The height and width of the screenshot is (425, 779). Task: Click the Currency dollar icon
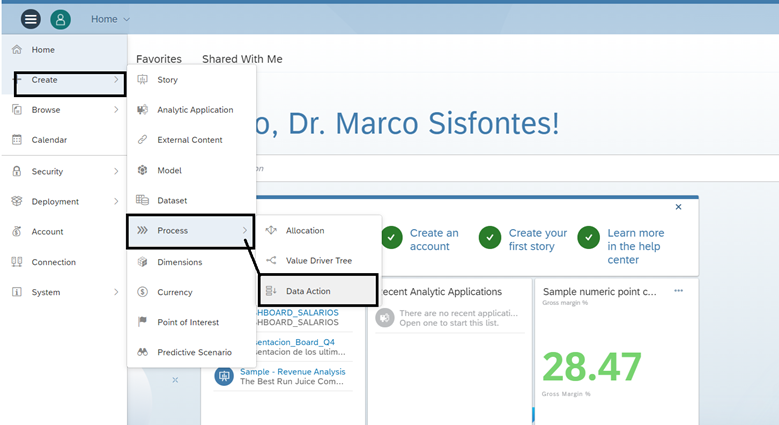143,292
